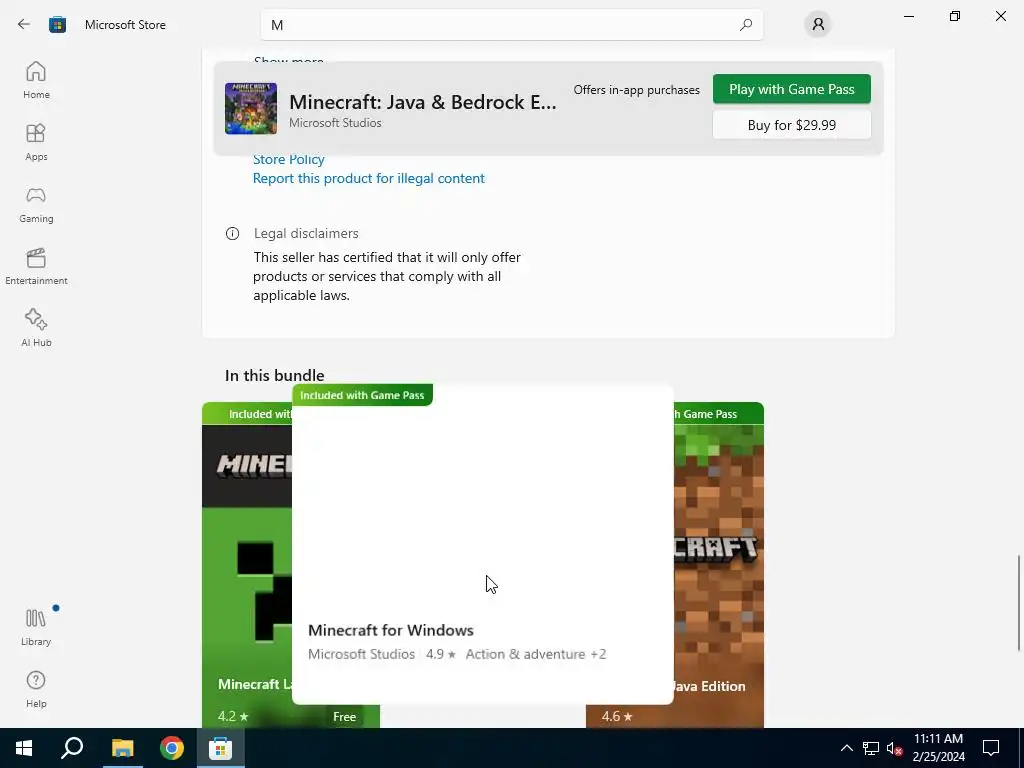
Task: Click the Microsoft Store taskbar icon
Action: 221,748
